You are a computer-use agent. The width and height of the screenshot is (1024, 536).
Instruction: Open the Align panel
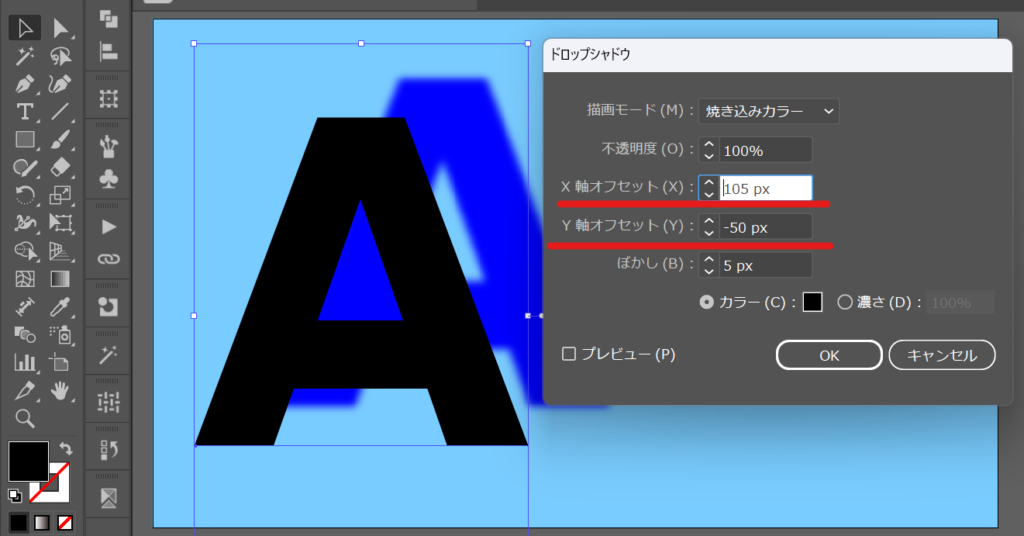pyautogui.click(x=108, y=52)
